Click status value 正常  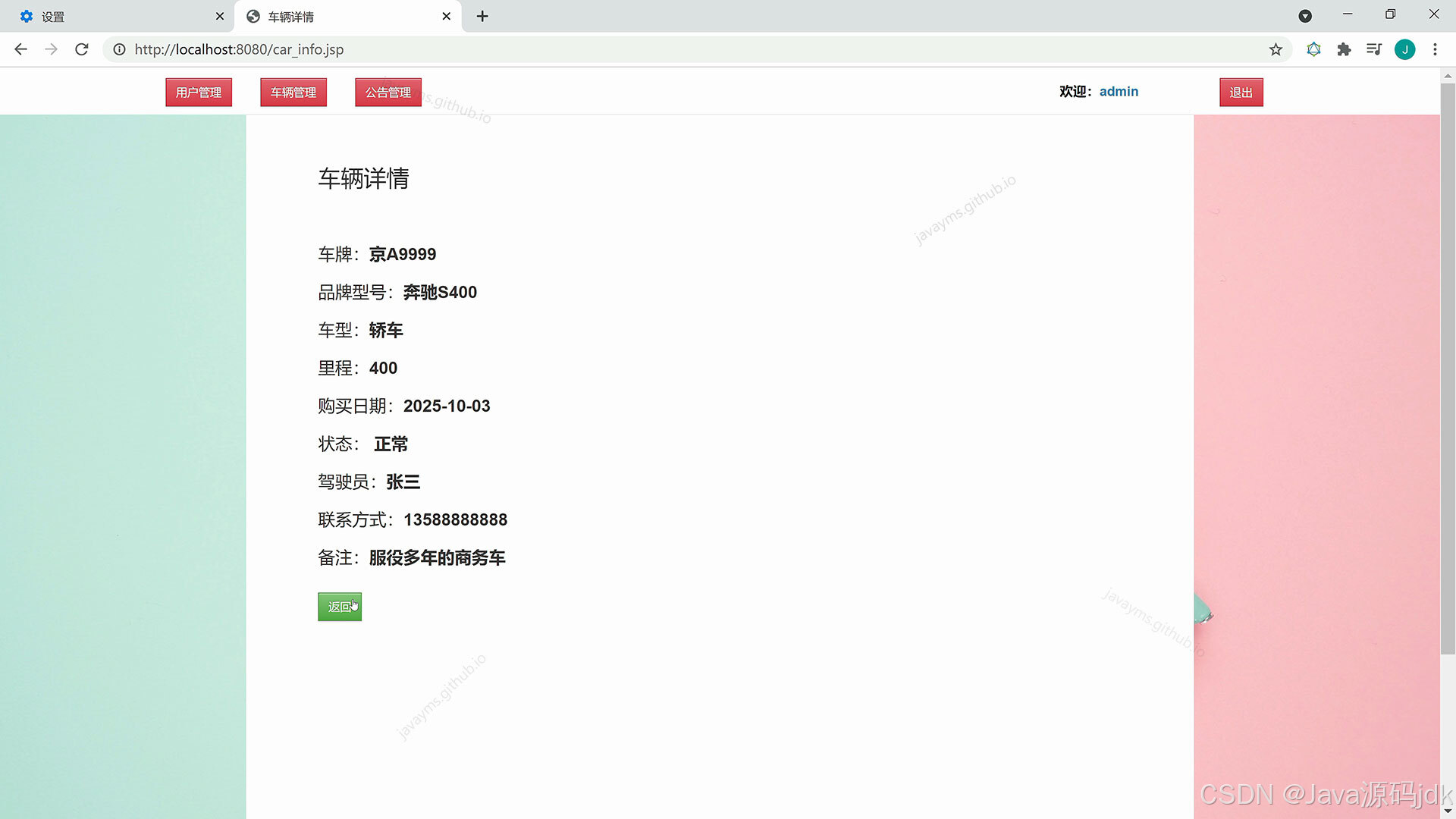391,444
